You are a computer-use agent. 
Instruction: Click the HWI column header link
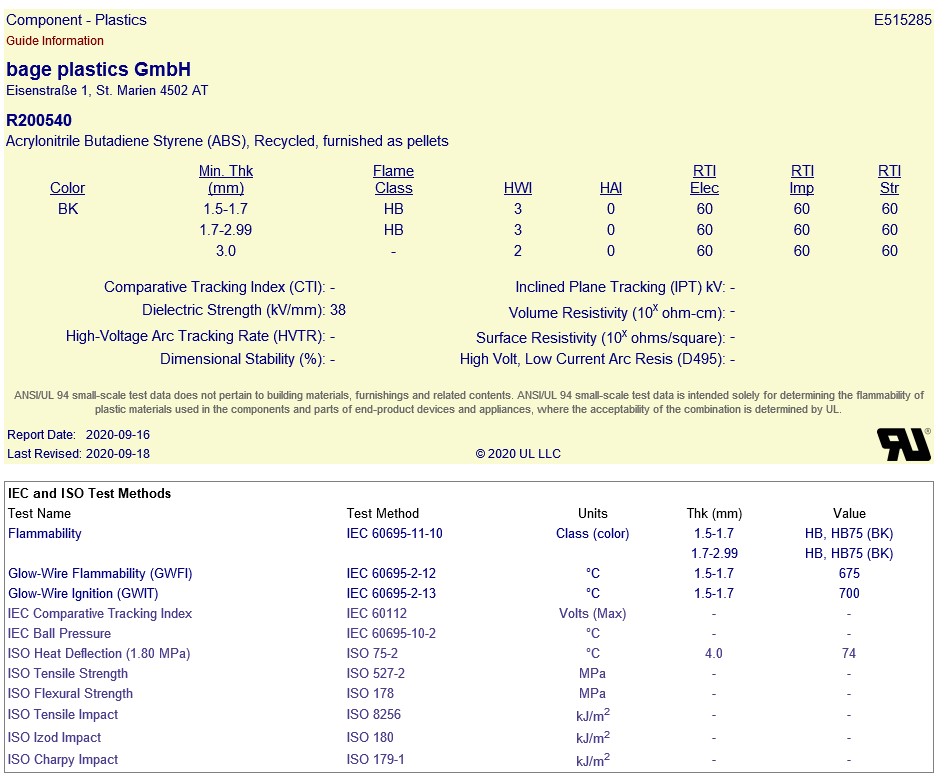click(518, 188)
